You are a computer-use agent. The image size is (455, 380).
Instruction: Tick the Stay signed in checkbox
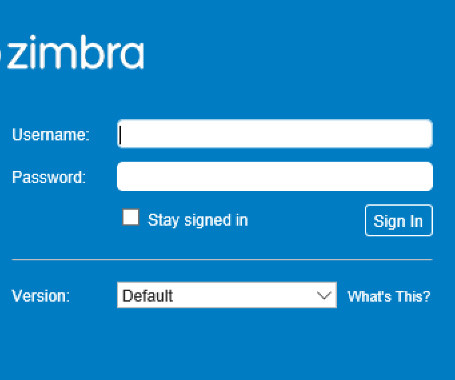coord(131,217)
